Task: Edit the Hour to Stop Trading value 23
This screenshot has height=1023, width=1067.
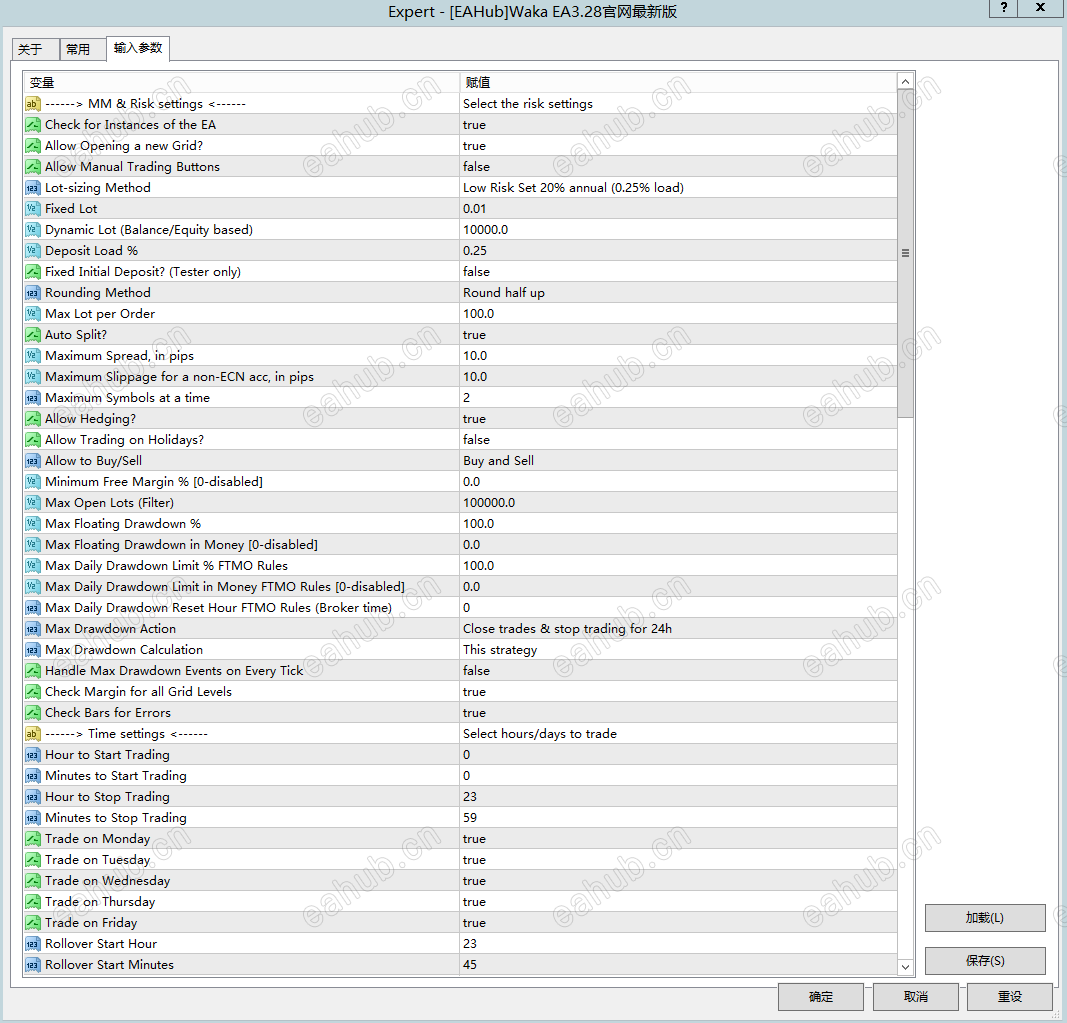Action: (678, 796)
